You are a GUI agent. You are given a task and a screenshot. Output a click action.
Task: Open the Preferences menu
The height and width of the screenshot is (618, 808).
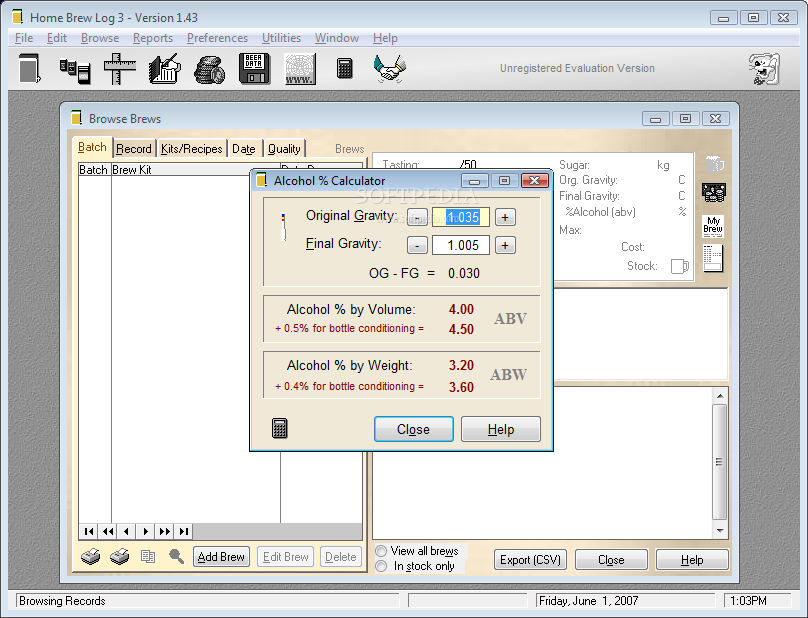coord(217,38)
